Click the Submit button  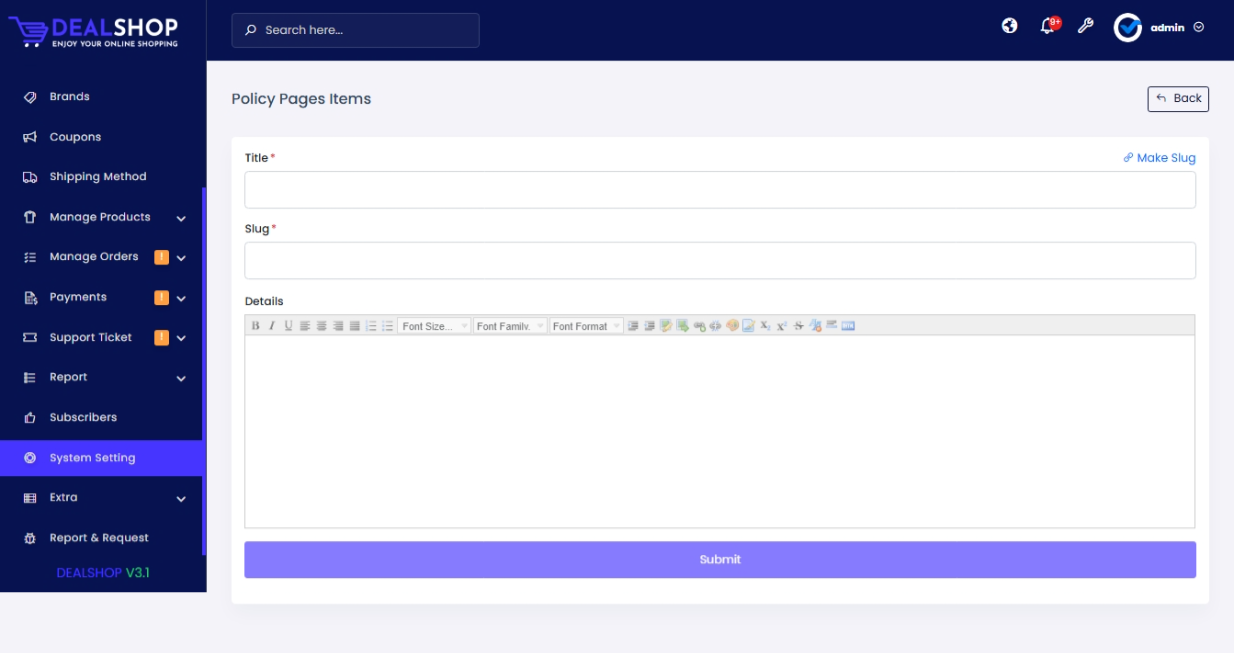click(x=719, y=560)
